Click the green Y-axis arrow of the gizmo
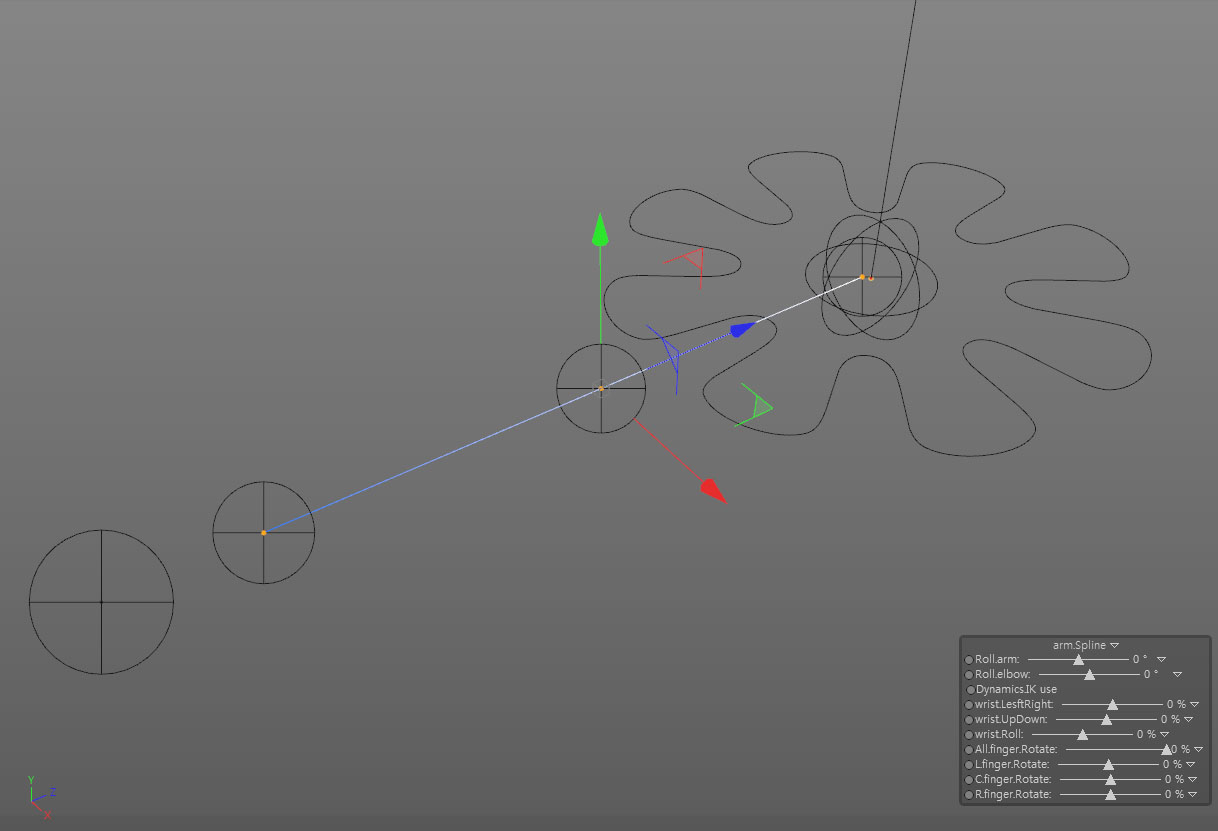 [x=600, y=231]
